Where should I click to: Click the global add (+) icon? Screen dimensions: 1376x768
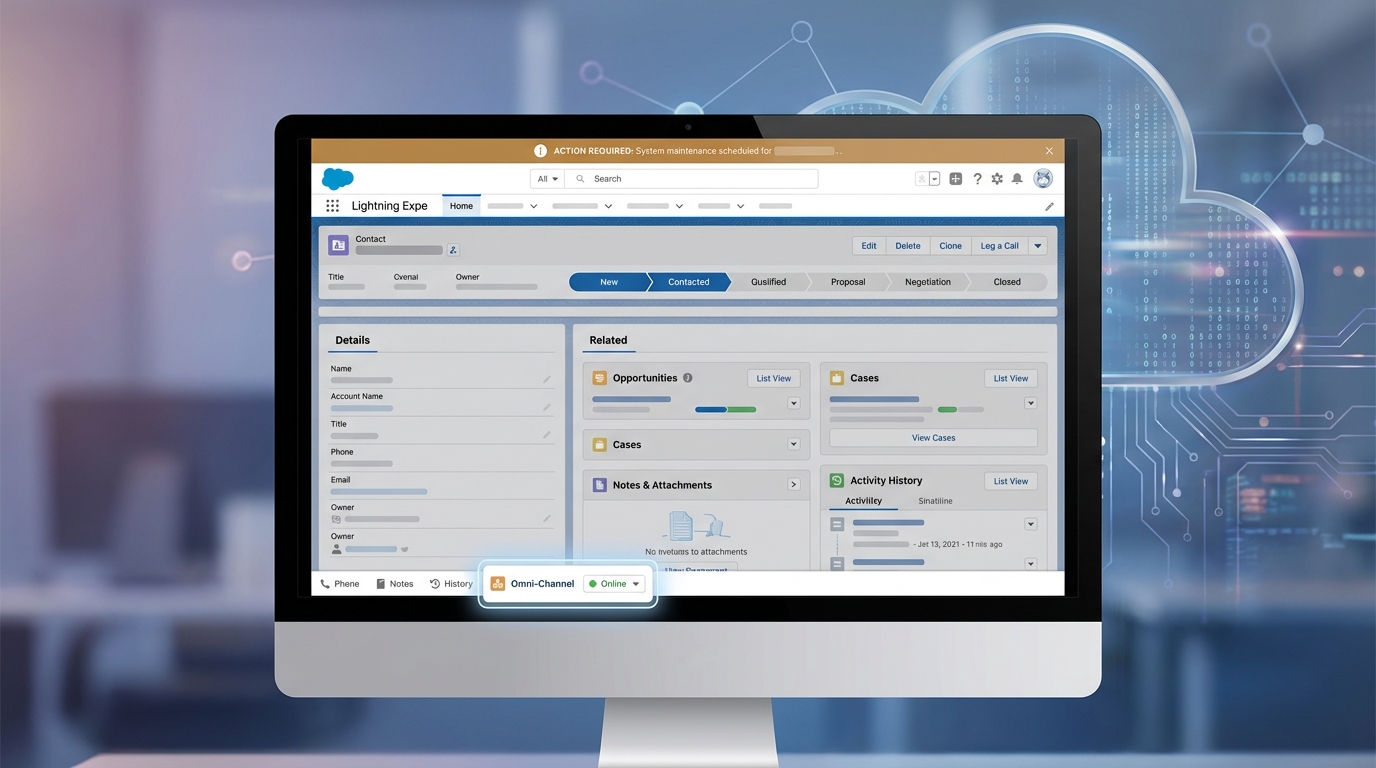coord(955,178)
